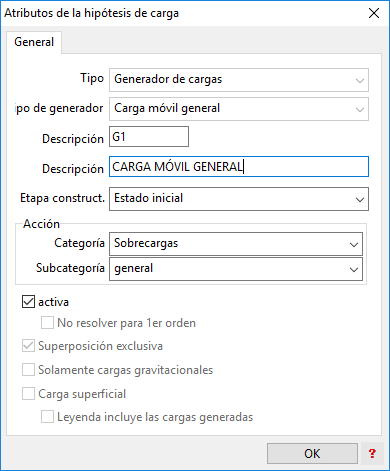The image size is (390, 471).
Task: Toggle Superposición exclusiva checkbox
Action: click(28, 346)
